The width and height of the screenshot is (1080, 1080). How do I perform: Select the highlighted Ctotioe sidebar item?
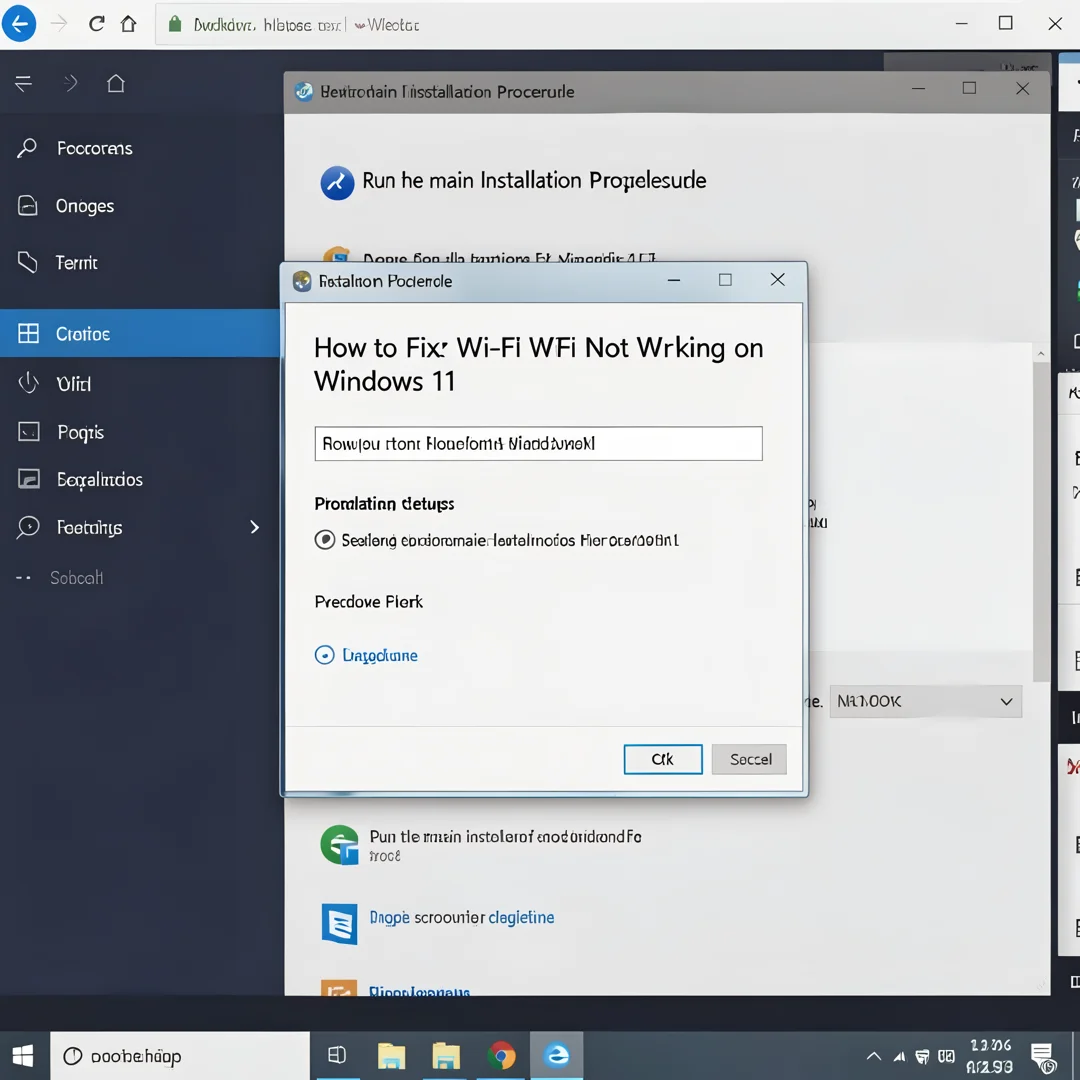[x=141, y=333]
